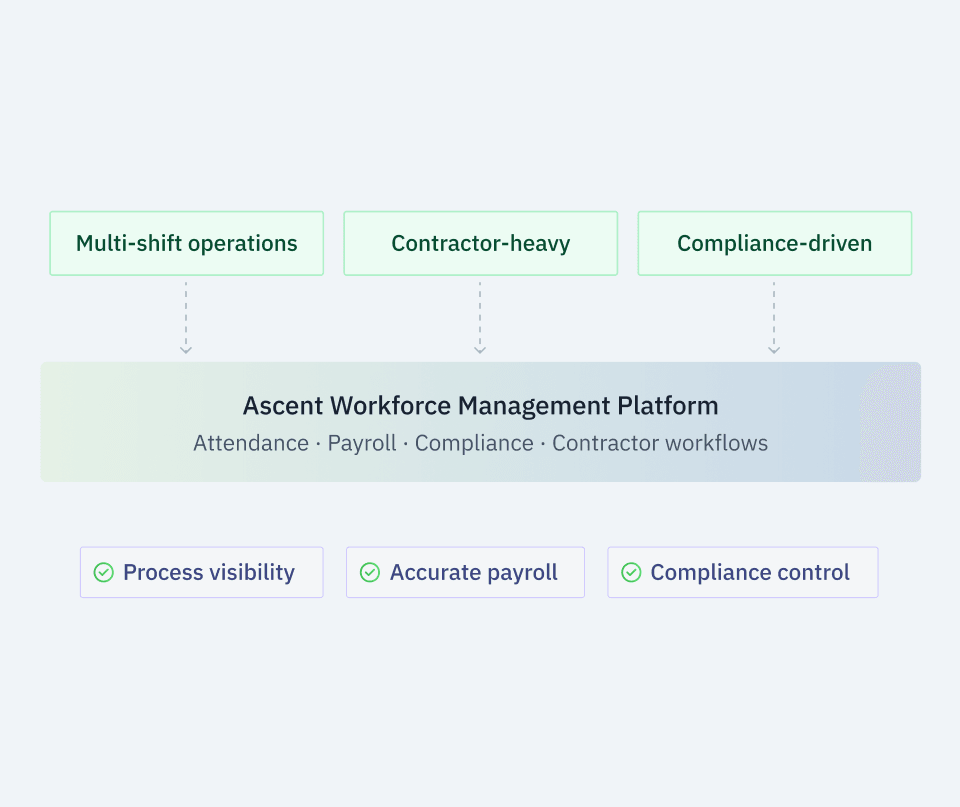Click the check icon beside Process visibility
The width and height of the screenshot is (960, 807).
click(x=103, y=572)
